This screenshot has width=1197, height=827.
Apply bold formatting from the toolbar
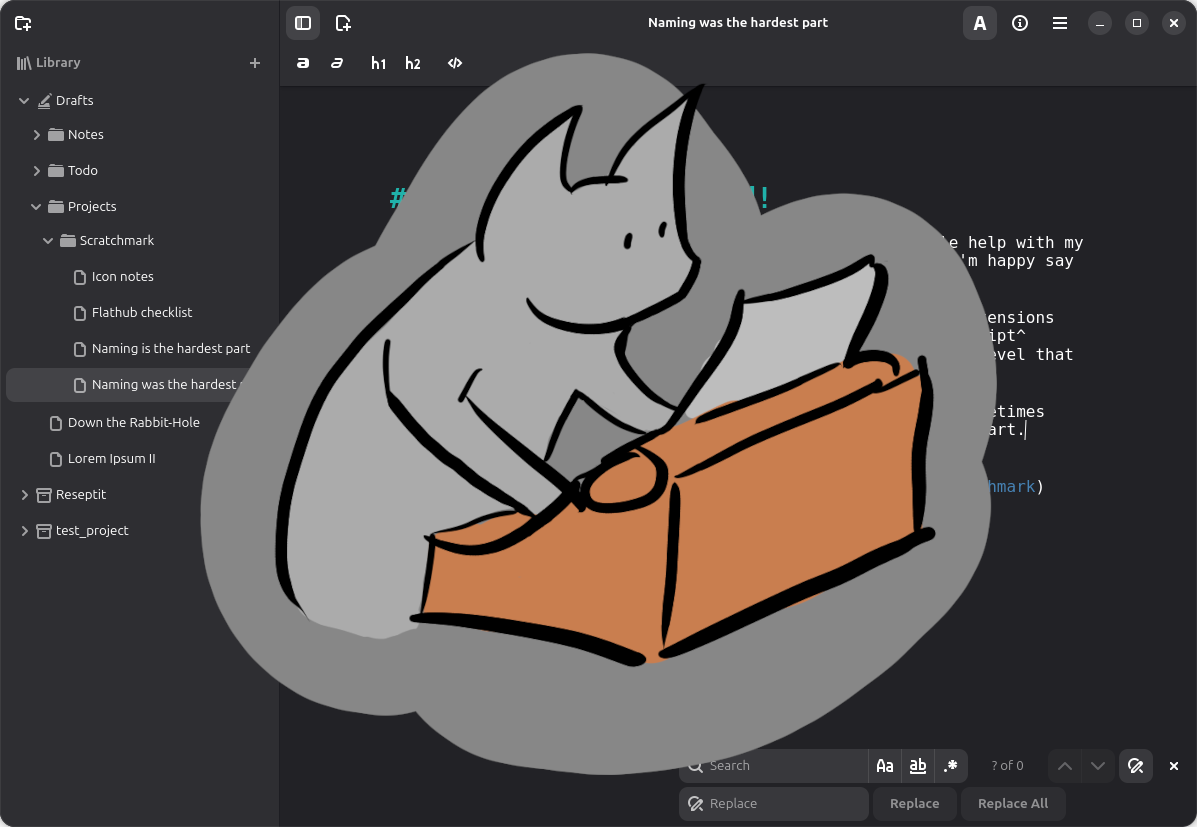303,63
